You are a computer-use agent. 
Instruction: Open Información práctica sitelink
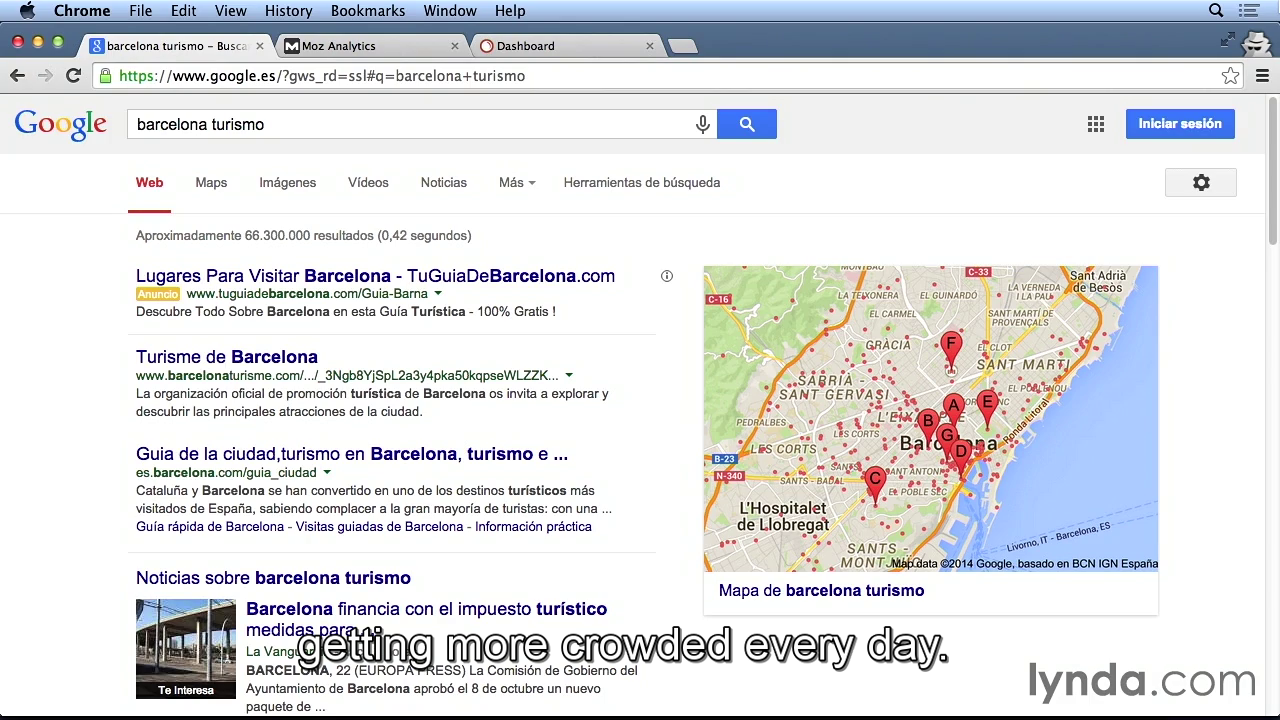point(533,527)
